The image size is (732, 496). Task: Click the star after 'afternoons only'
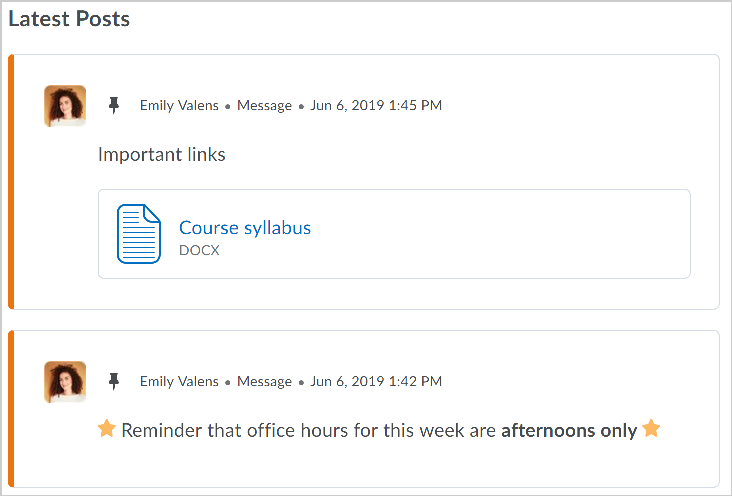[651, 430]
